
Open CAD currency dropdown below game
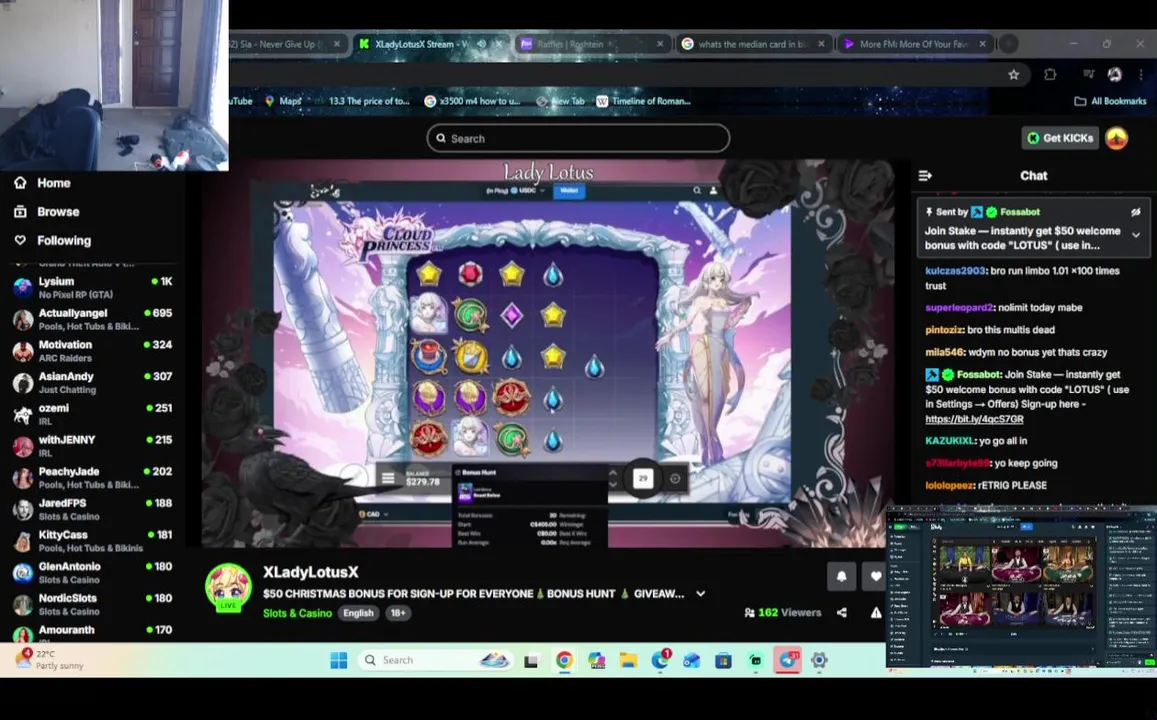[x=373, y=514]
